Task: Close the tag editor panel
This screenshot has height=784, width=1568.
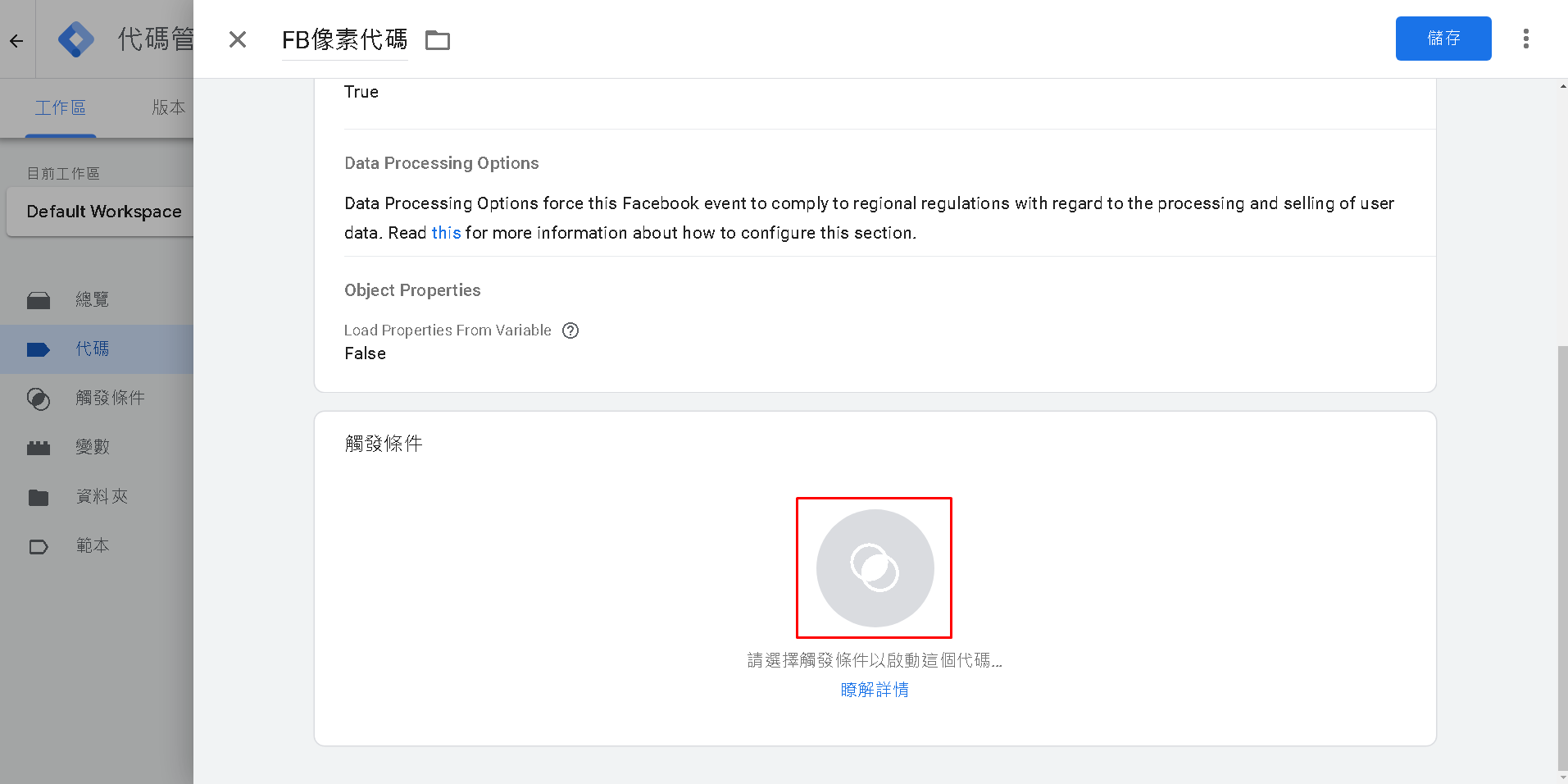Action: 238,39
